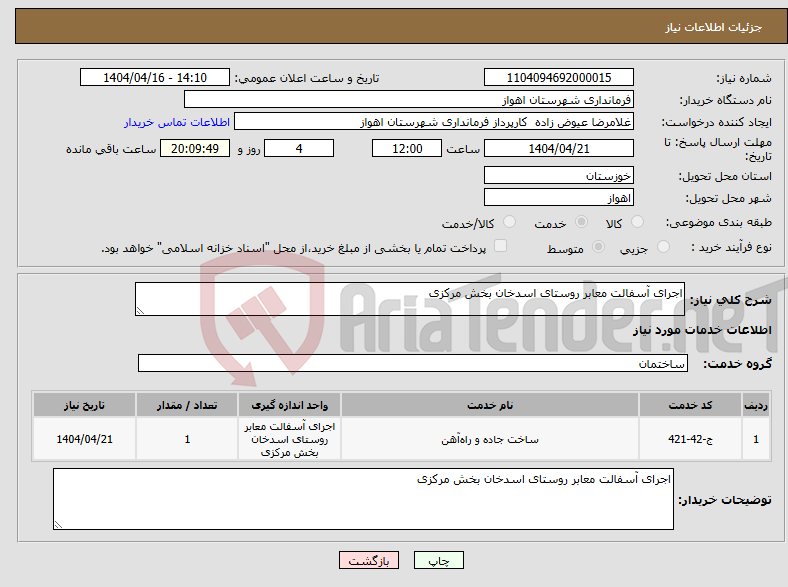The width and height of the screenshot is (788, 587).
Task: Click the row number cell 1
Action: [756, 439]
